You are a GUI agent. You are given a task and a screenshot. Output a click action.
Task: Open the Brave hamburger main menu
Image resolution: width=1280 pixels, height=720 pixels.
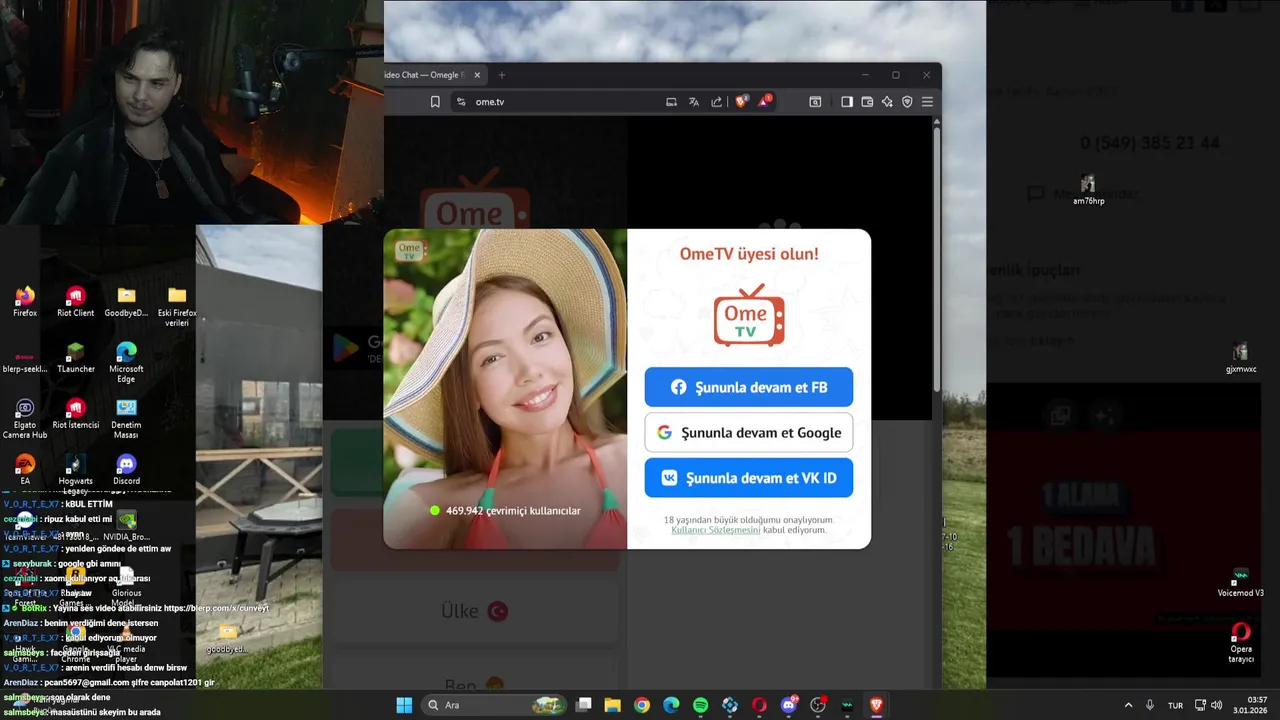coord(927,102)
